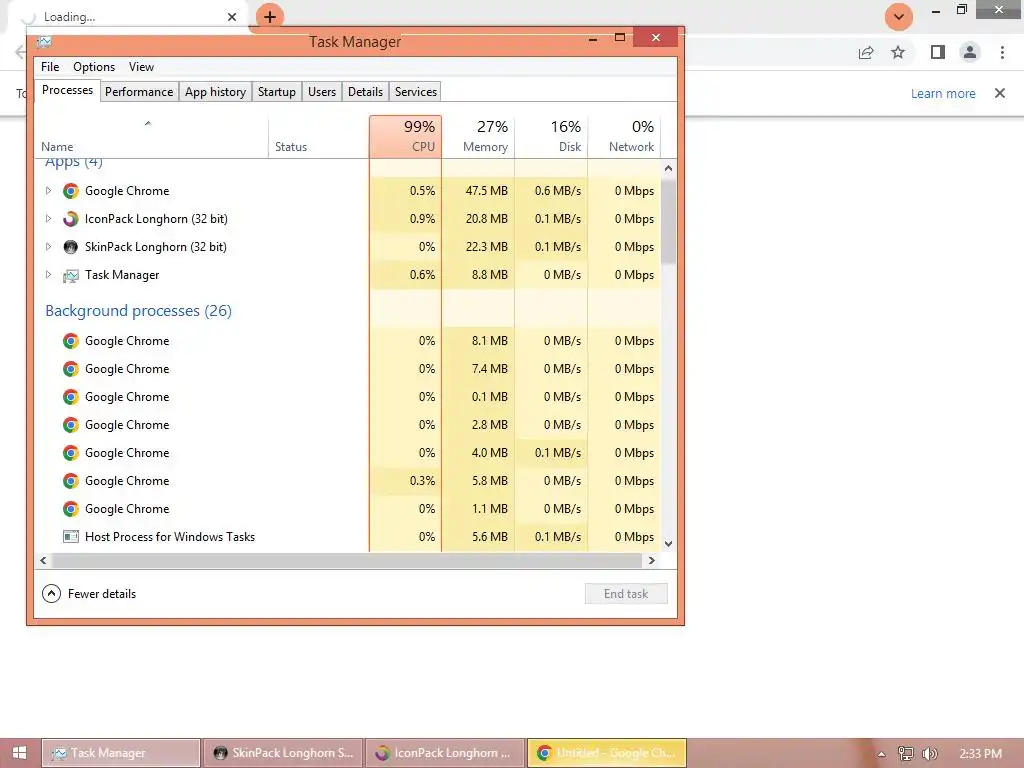Dismiss the Learn more infobar
The image size is (1024, 768).
pos(999,93)
